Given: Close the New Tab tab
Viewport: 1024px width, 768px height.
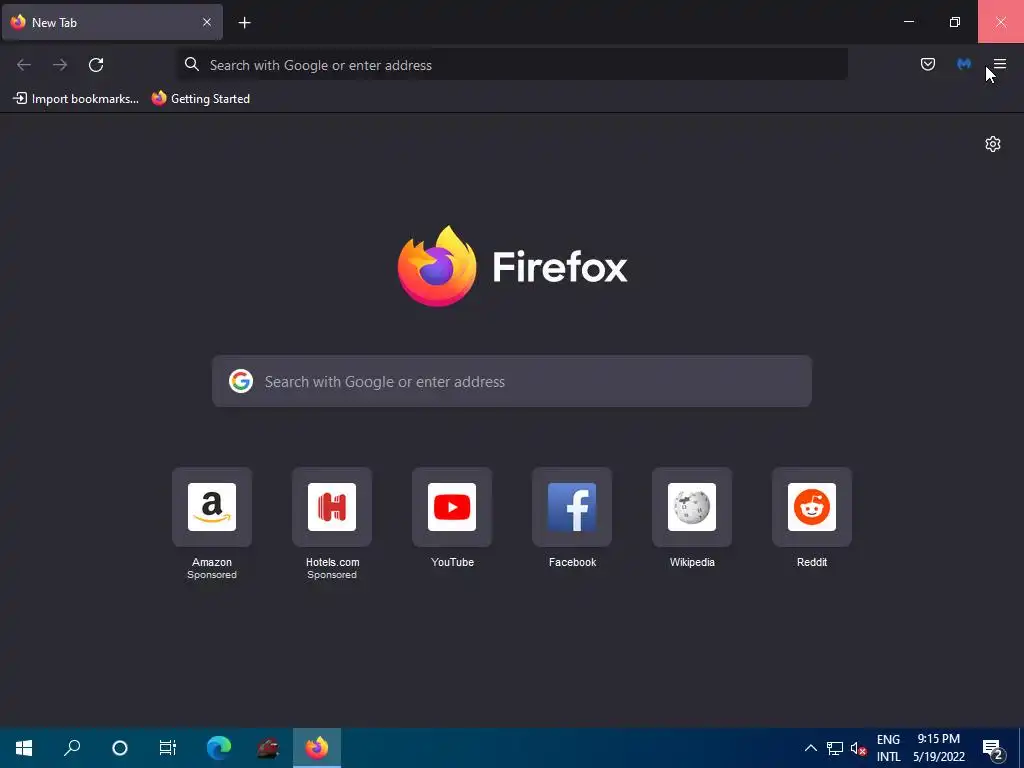Looking at the screenshot, I should coord(207,22).
